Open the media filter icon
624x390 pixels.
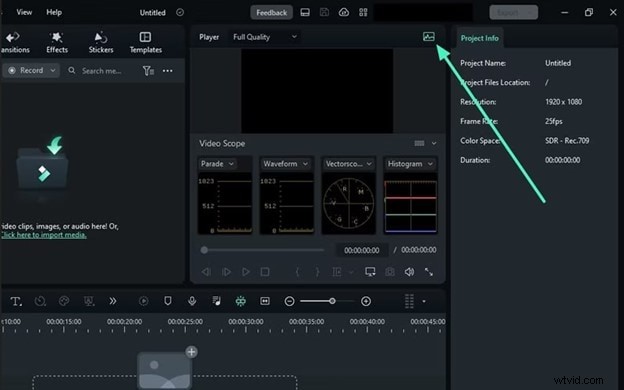148,71
